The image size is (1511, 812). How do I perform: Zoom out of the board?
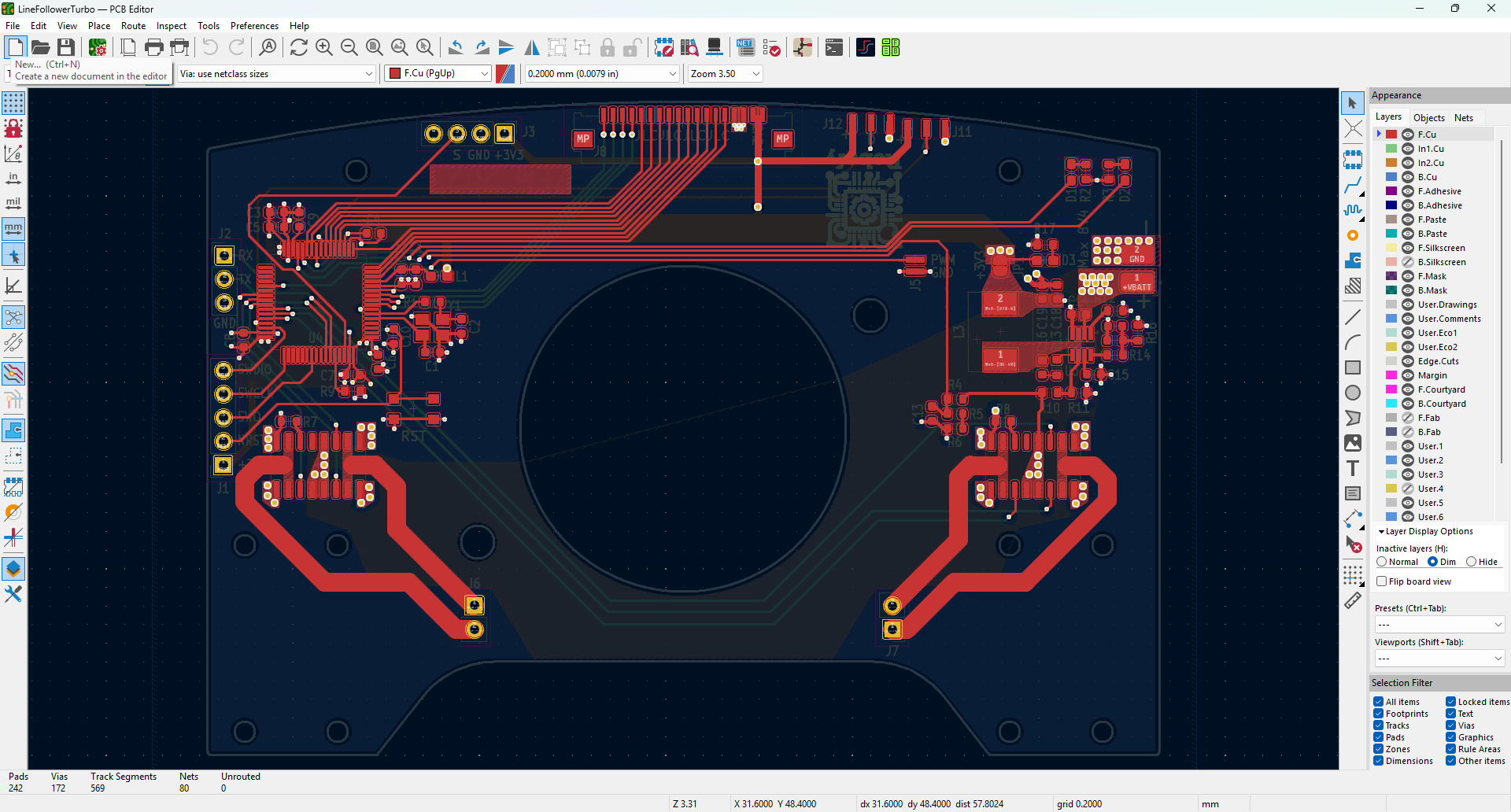pos(349,48)
